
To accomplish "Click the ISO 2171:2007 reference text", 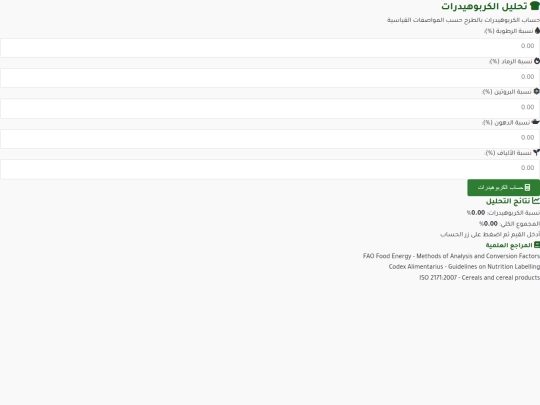I will [x=479, y=278].
